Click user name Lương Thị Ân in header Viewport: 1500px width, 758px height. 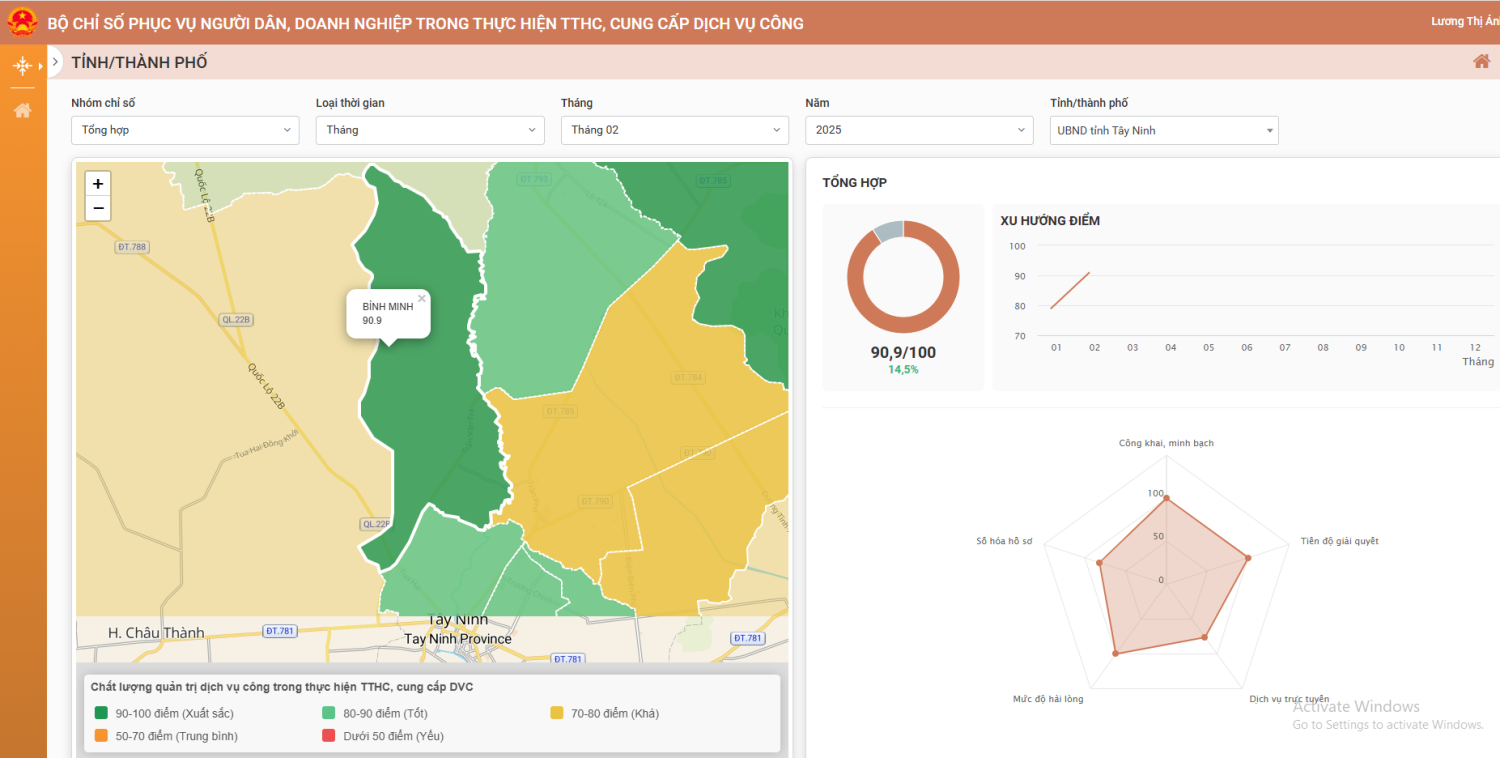pos(1465,22)
